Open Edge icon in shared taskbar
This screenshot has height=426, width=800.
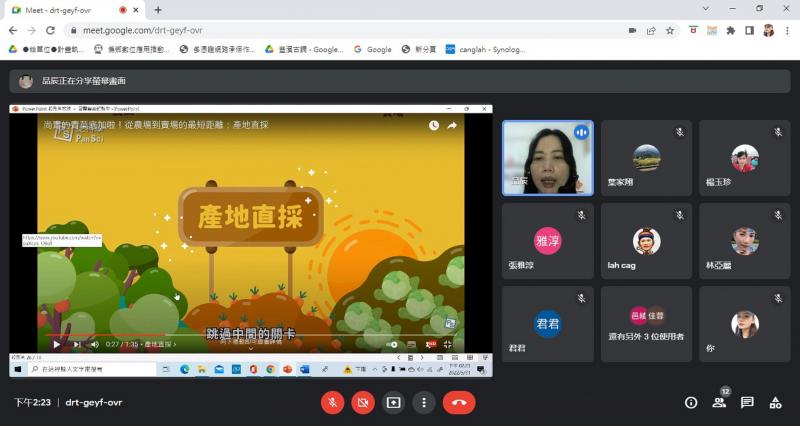coord(184,369)
